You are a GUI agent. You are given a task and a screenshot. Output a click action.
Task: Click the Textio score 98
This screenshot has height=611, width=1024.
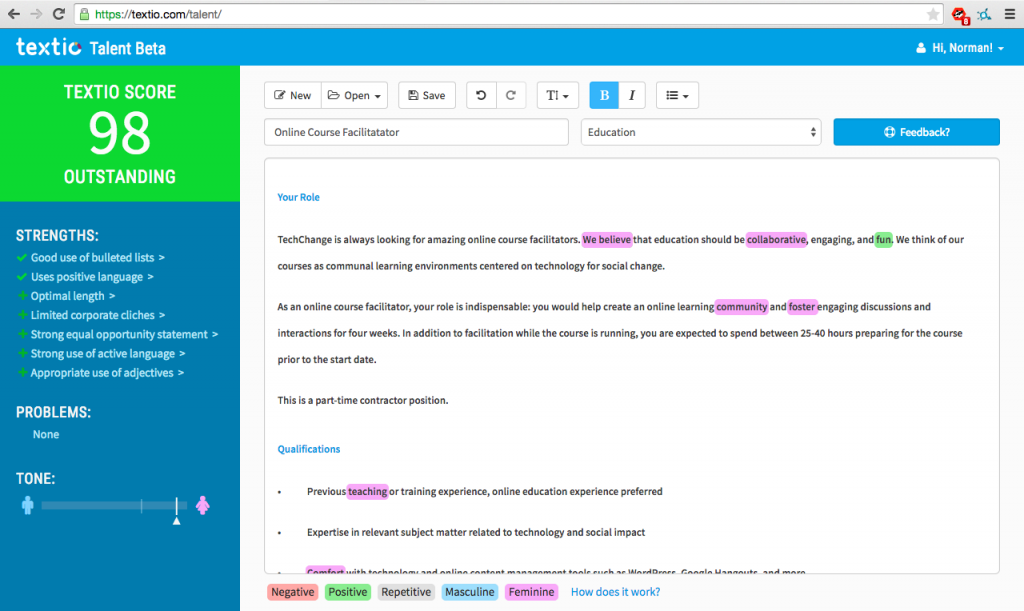click(120, 133)
